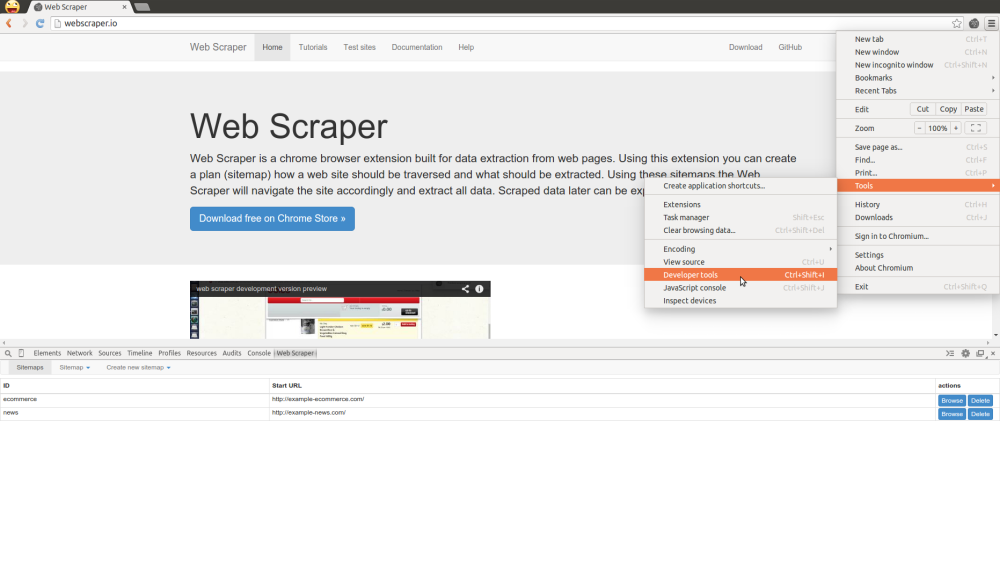Open the Sitemaps tab

pos(30,367)
